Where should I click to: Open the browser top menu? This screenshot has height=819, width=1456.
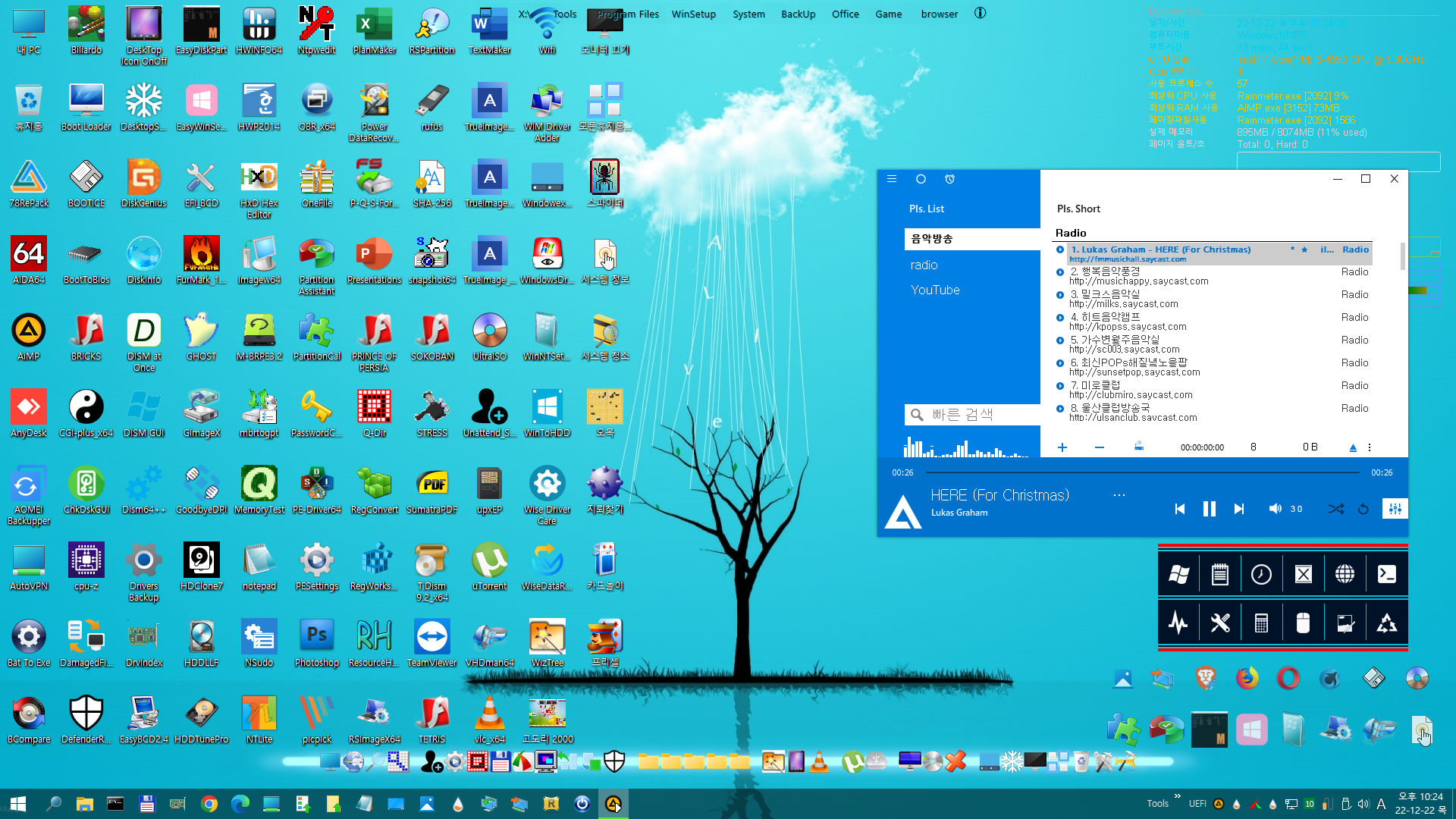939,14
